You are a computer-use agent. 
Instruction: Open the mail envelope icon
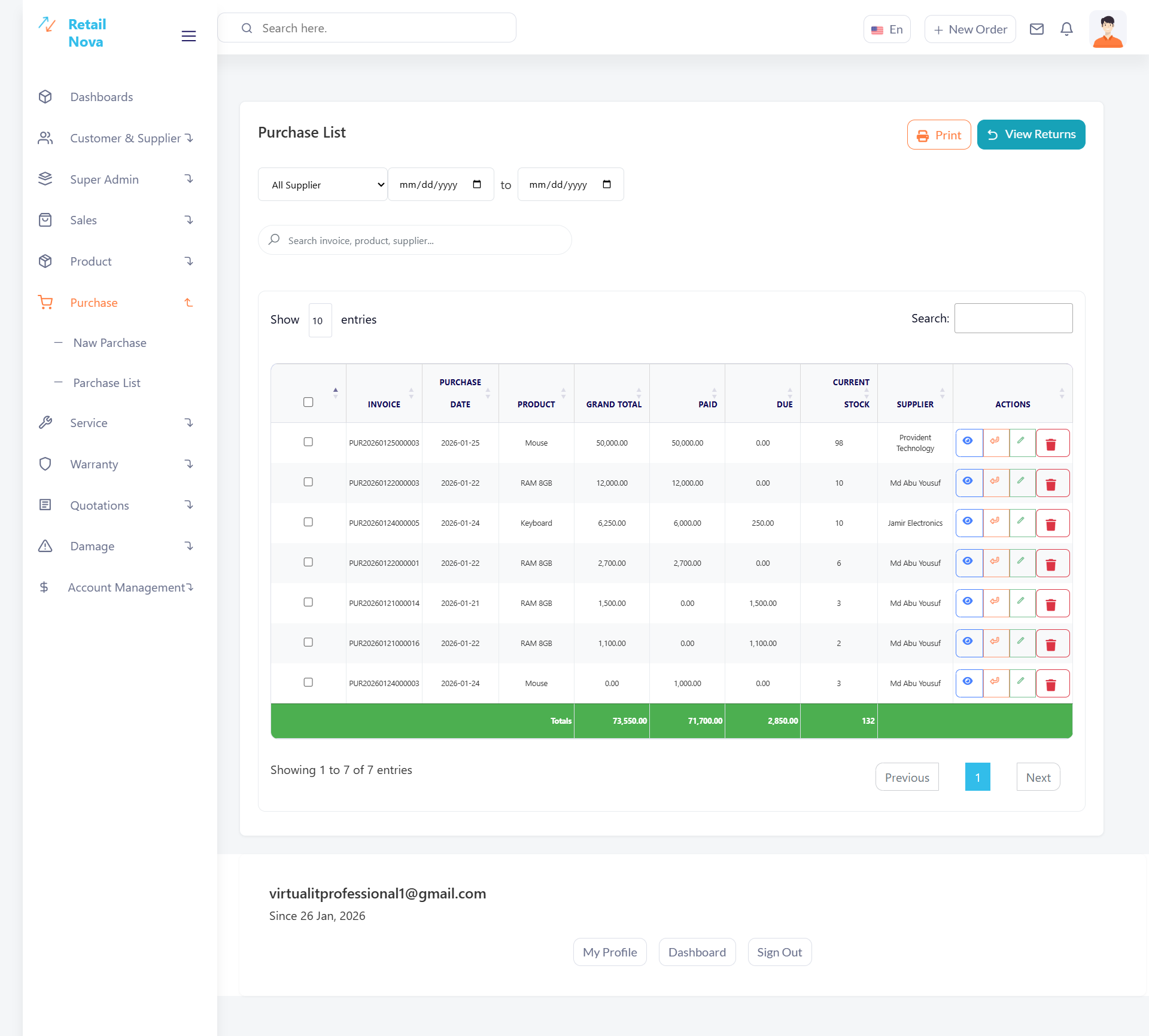pyautogui.click(x=1036, y=29)
